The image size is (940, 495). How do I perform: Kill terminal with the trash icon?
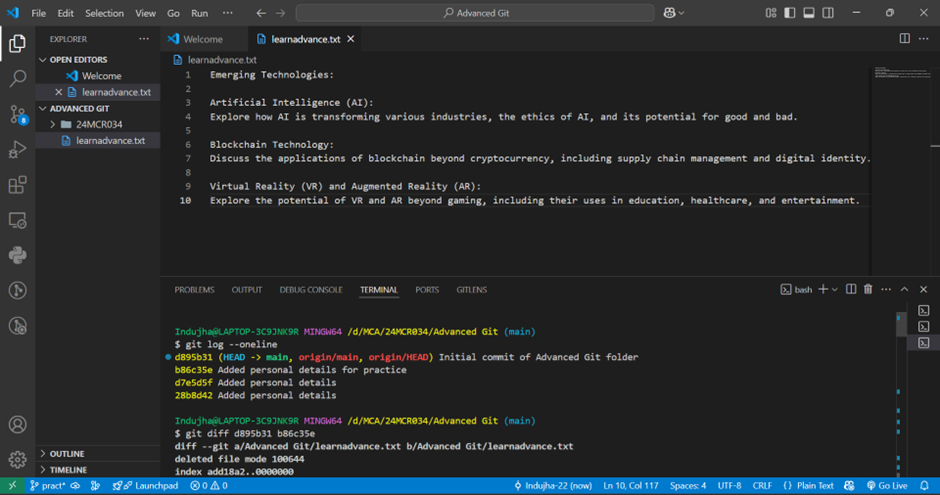click(868, 289)
